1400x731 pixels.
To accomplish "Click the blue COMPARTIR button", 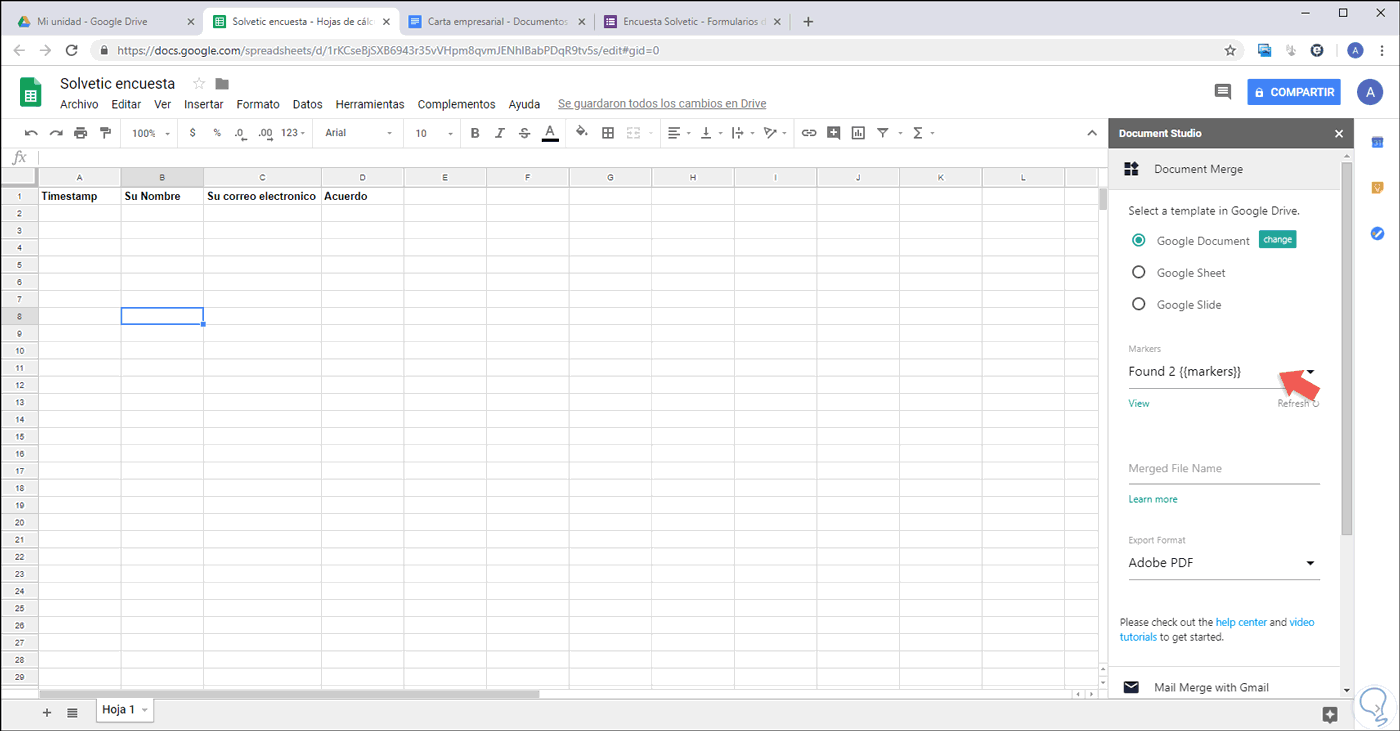I will (x=1294, y=92).
